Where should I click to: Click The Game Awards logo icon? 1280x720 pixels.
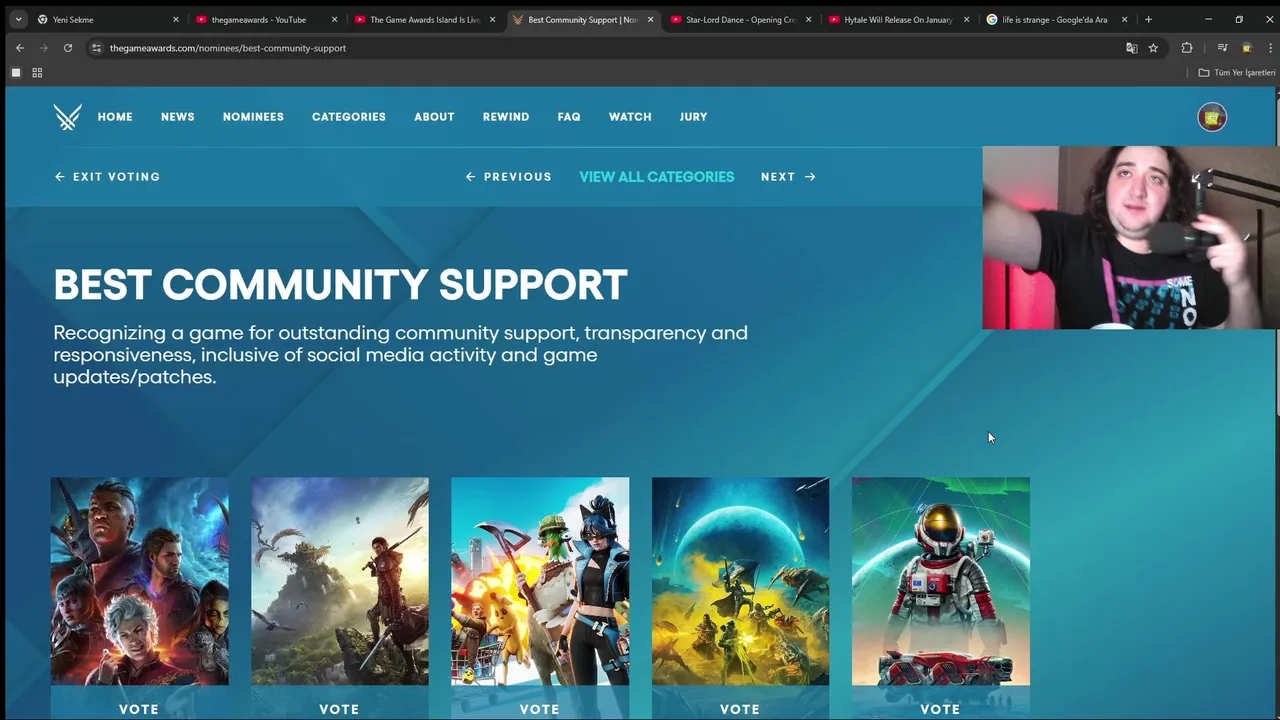67,117
